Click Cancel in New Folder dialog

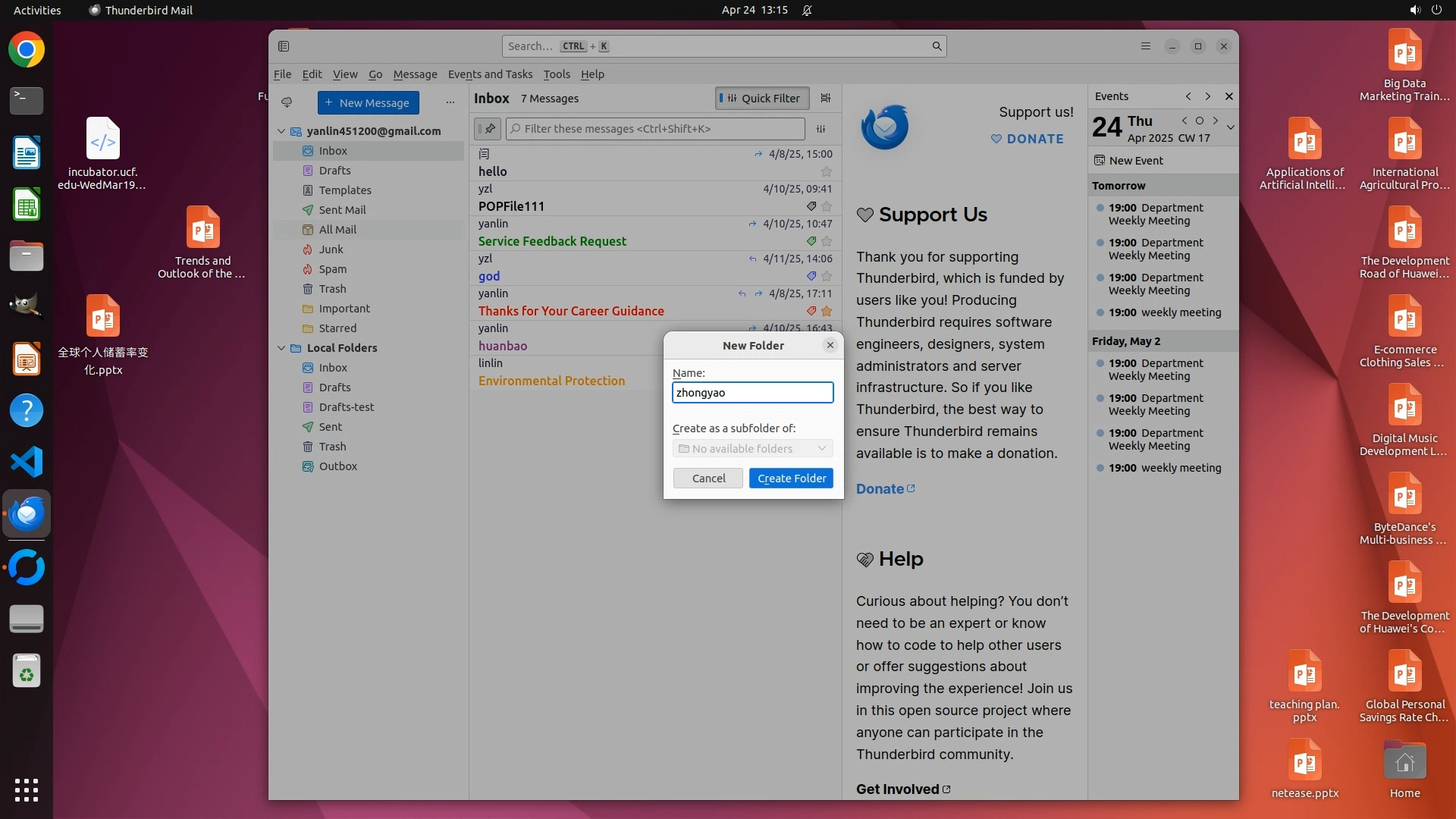click(x=708, y=479)
